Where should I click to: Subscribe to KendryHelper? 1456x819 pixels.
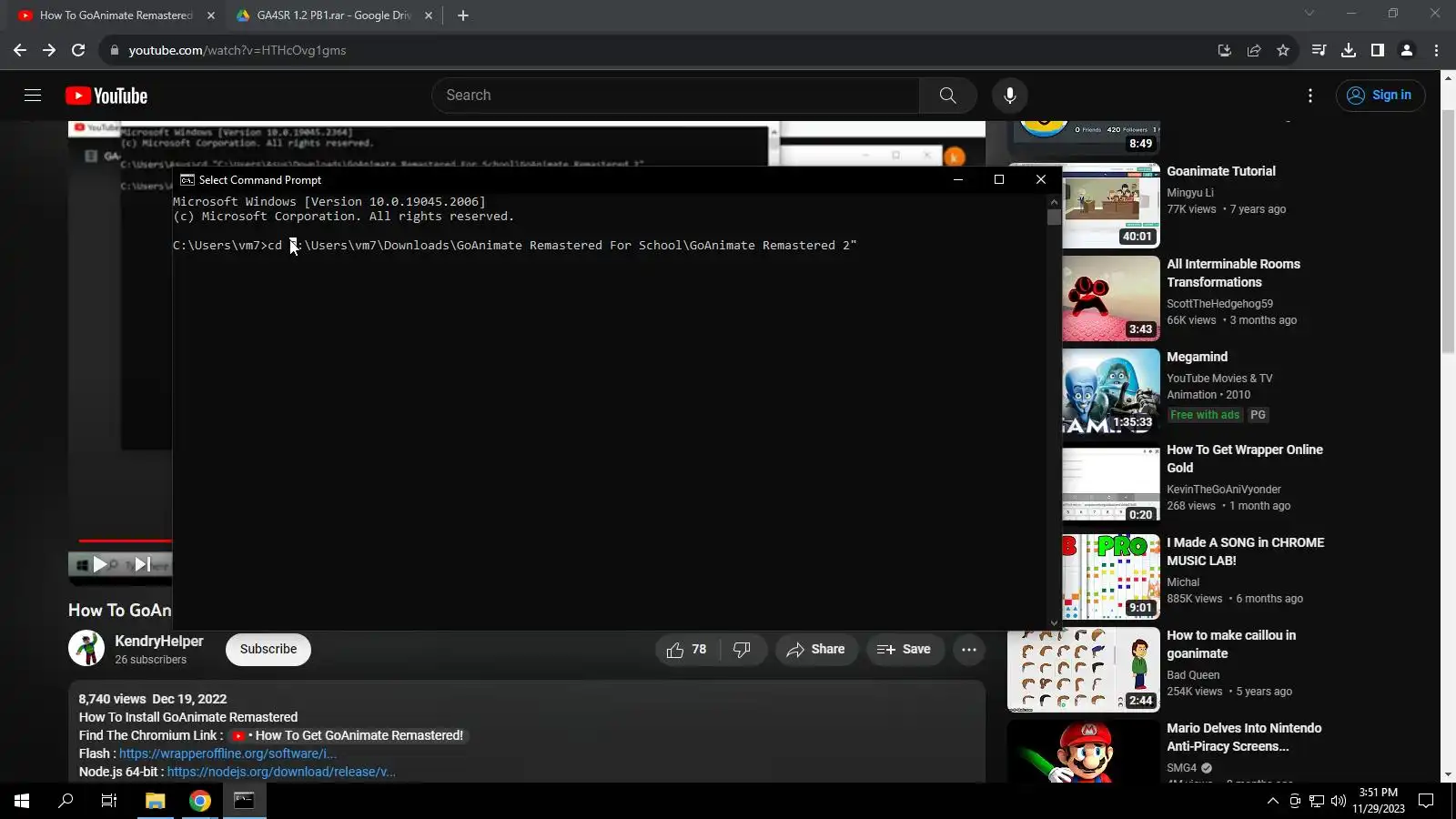[268, 650]
